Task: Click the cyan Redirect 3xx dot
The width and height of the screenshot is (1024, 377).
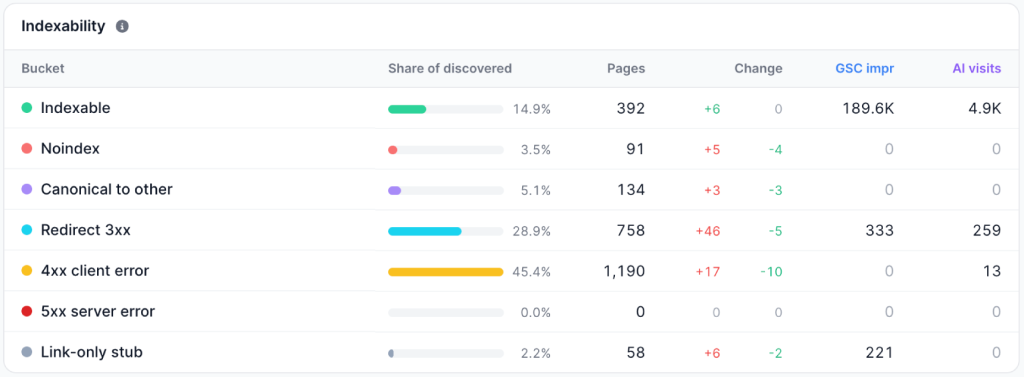Action: (27, 230)
